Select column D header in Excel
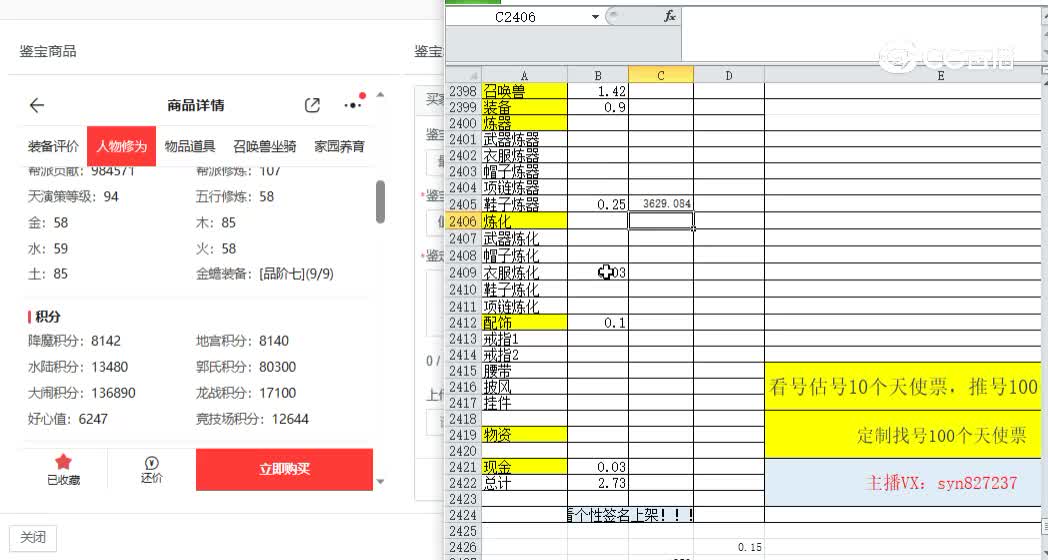Image resolution: width=1048 pixels, height=560 pixels. 729,76
